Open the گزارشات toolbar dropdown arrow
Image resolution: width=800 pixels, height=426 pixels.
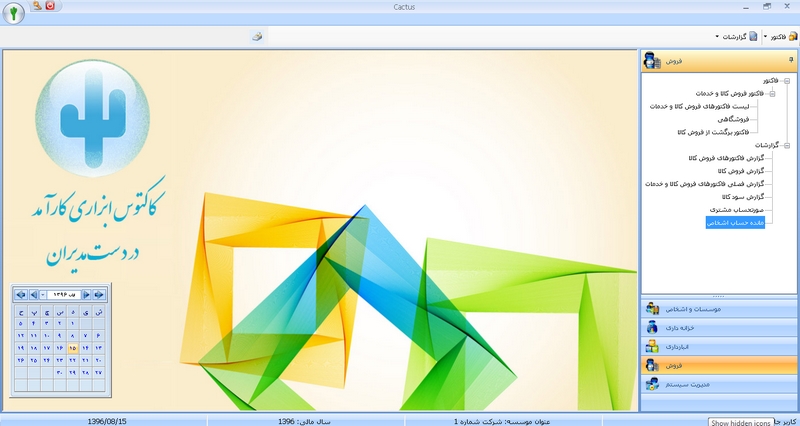[717, 36]
